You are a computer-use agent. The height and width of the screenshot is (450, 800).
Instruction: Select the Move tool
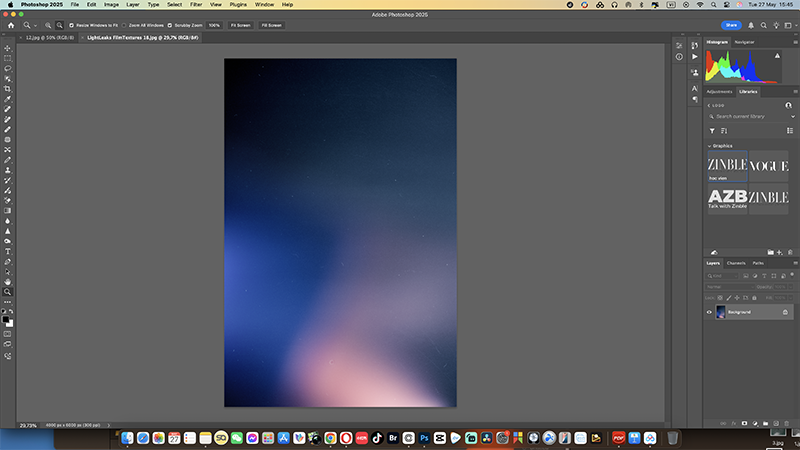(x=7, y=48)
